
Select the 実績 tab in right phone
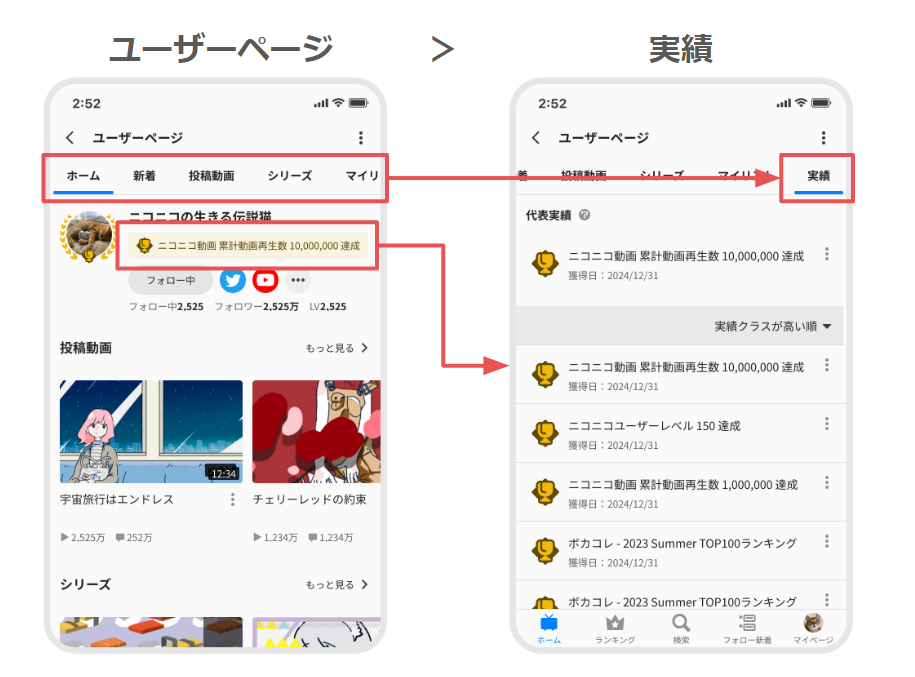pos(818,176)
